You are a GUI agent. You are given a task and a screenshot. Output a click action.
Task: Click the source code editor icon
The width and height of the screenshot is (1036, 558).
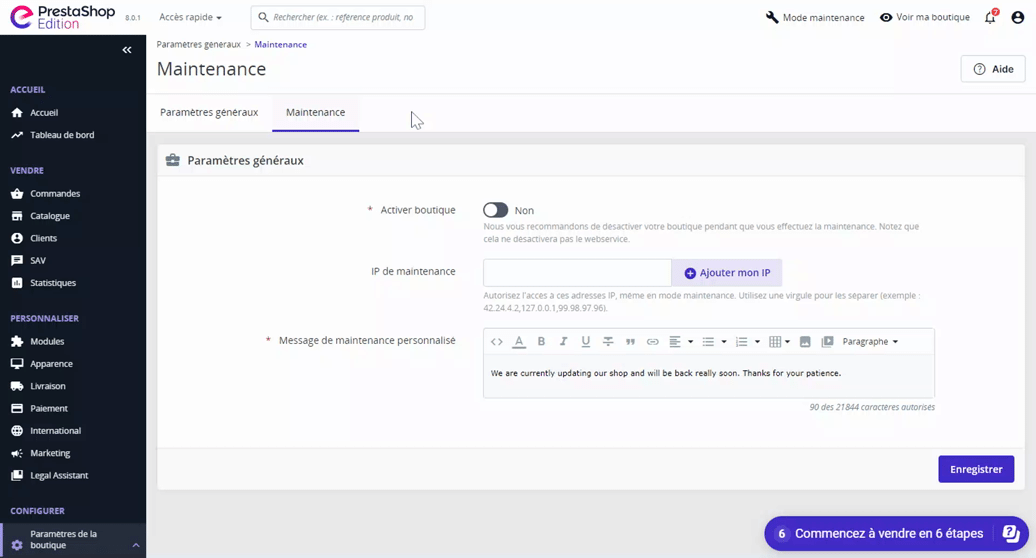click(497, 341)
